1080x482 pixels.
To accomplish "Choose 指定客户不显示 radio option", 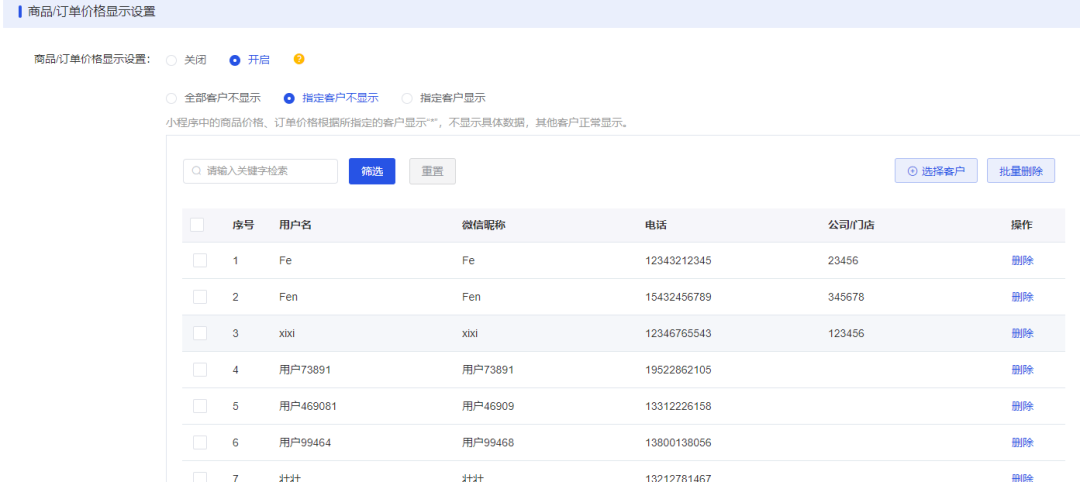I will tap(289, 98).
